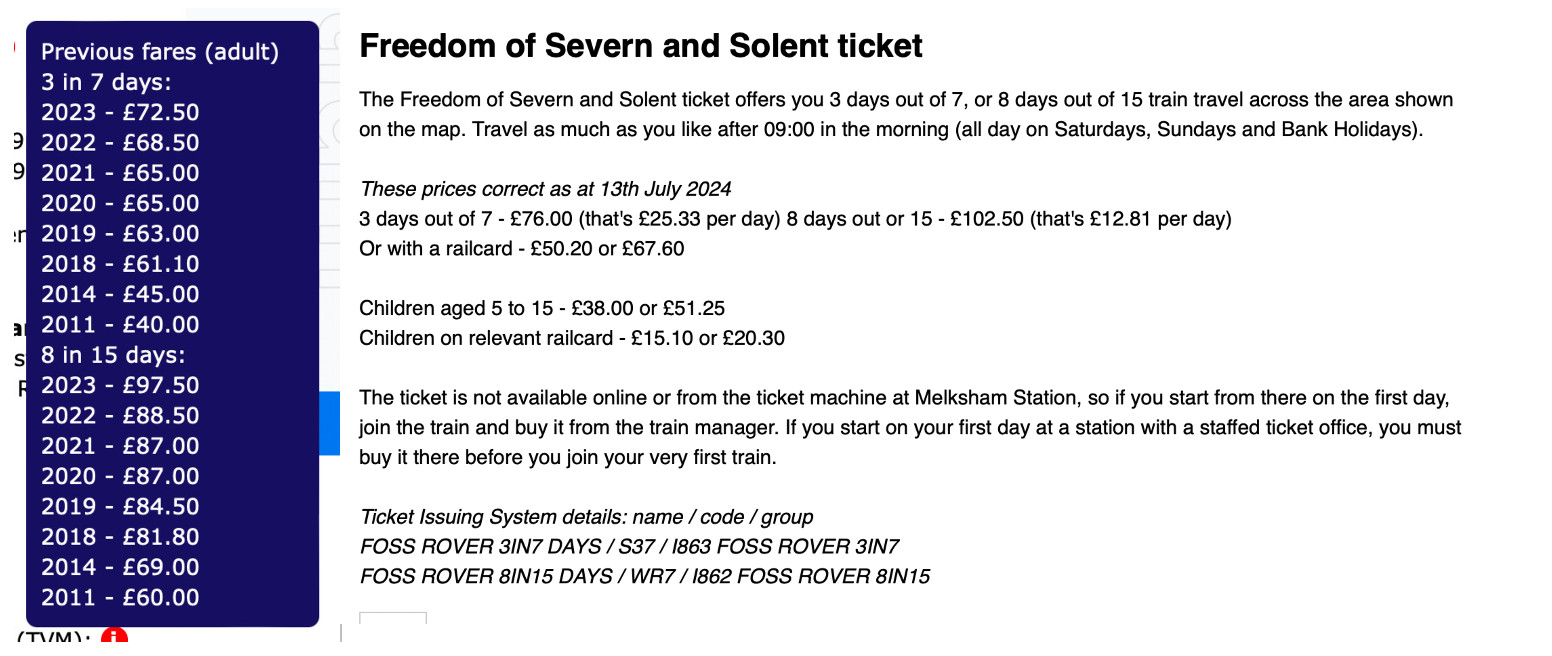
Task: Select the 2022 - £68.50 fare entry
Action: click(x=120, y=143)
